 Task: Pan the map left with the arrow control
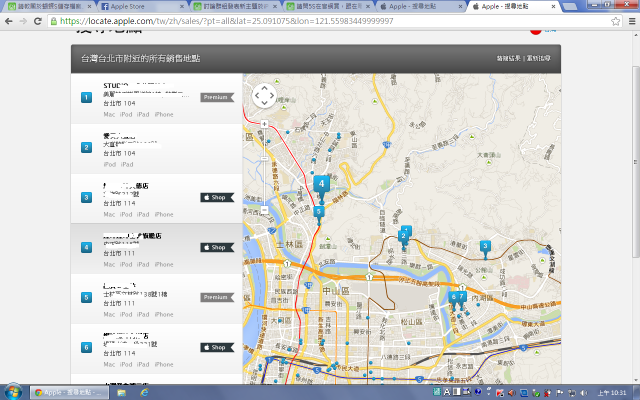click(x=257, y=95)
